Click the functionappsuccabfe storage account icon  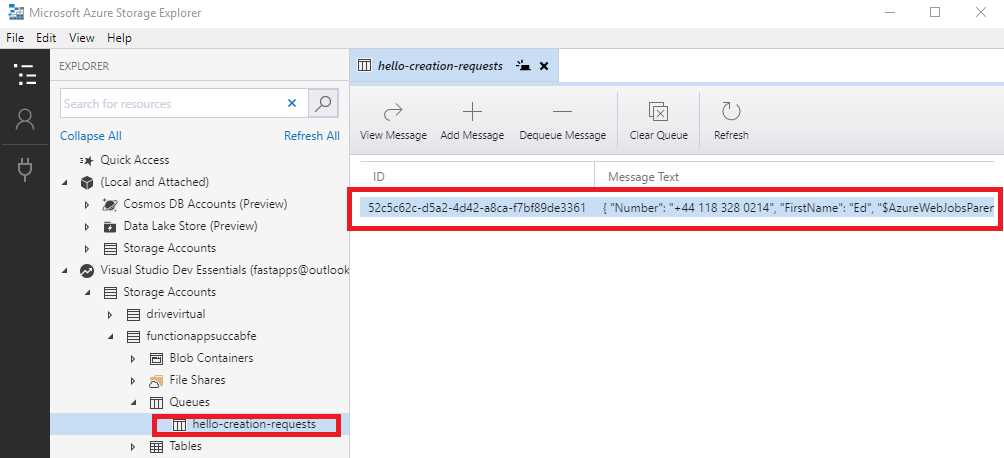click(133, 336)
